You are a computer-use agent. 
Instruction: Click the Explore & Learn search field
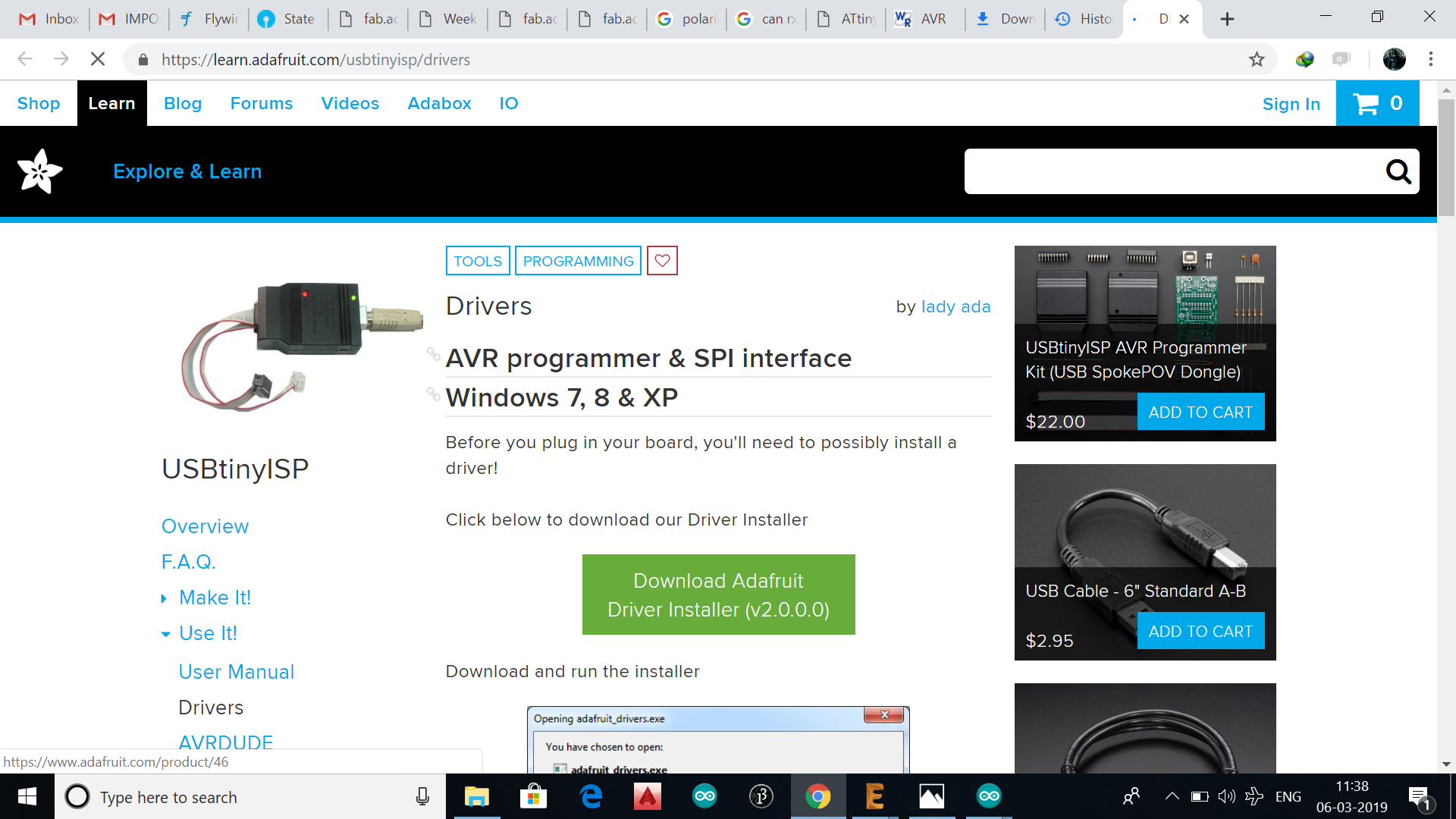pos(1172,171)
